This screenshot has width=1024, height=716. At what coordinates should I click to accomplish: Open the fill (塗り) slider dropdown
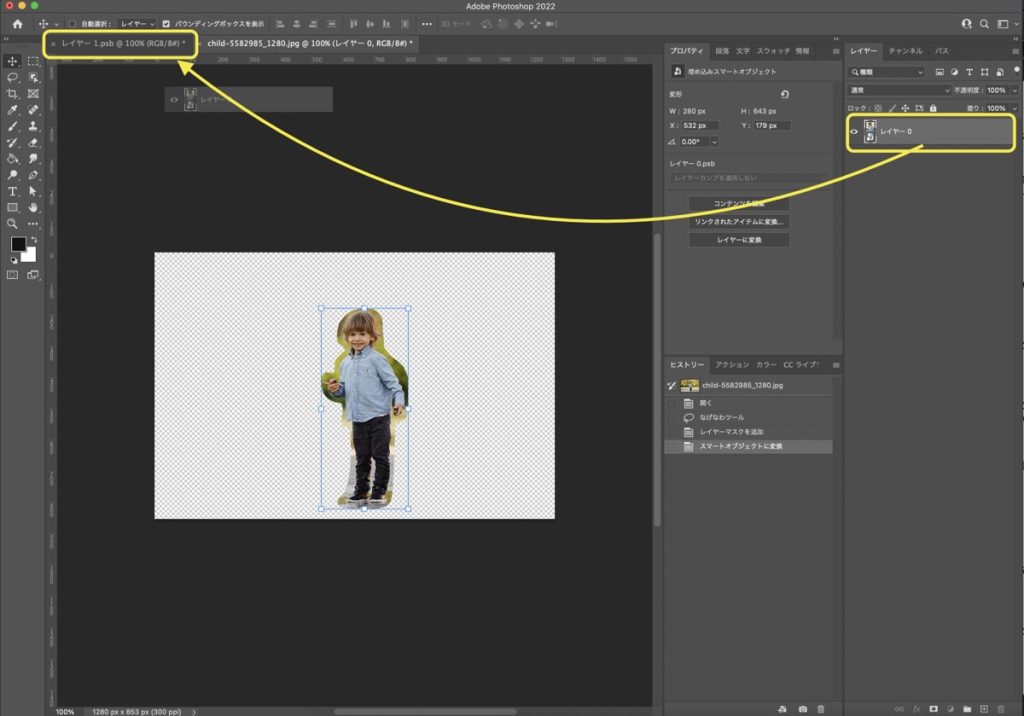coord(1014,108)
